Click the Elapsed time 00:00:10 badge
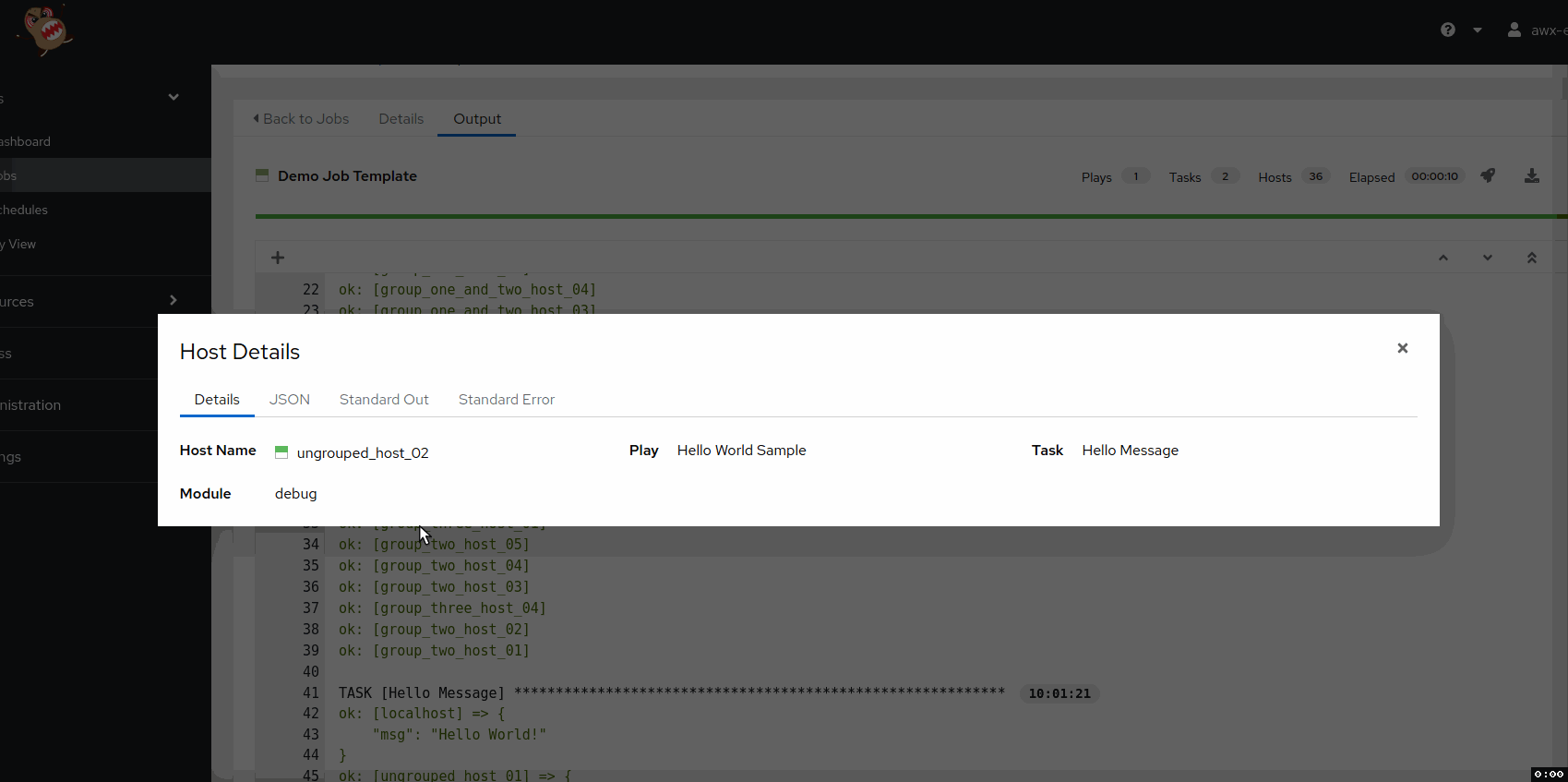The height and width of the screenshot is (782, 1568). (x=1435, y=176)
